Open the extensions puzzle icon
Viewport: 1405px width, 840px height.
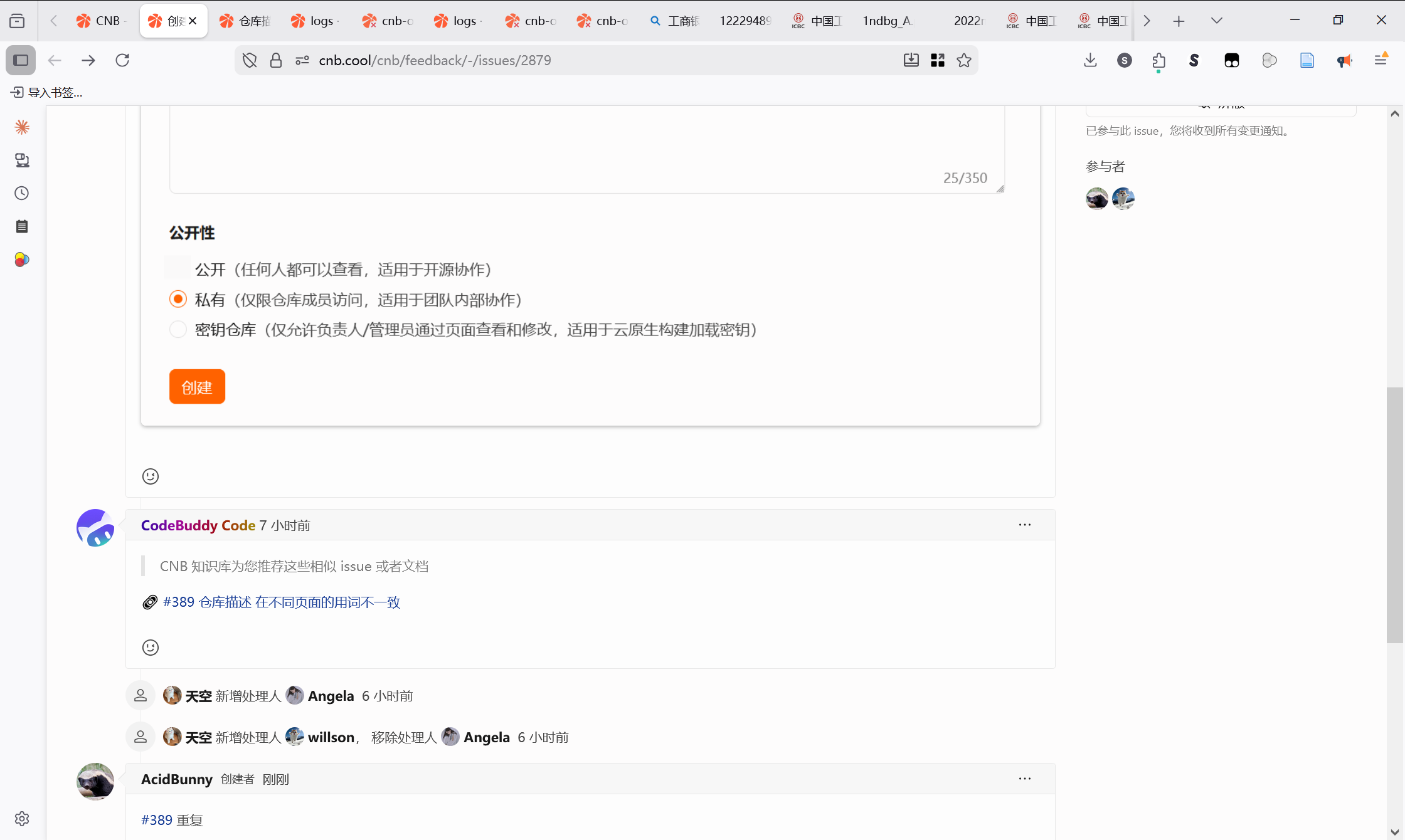(x=1158, y=60)
